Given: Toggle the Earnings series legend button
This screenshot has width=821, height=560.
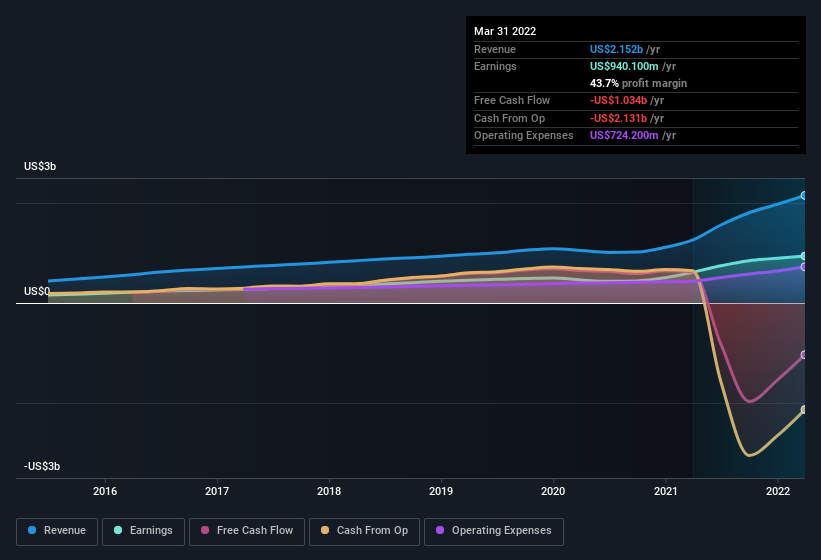Looking at the screenshot, I should [143, 532].
